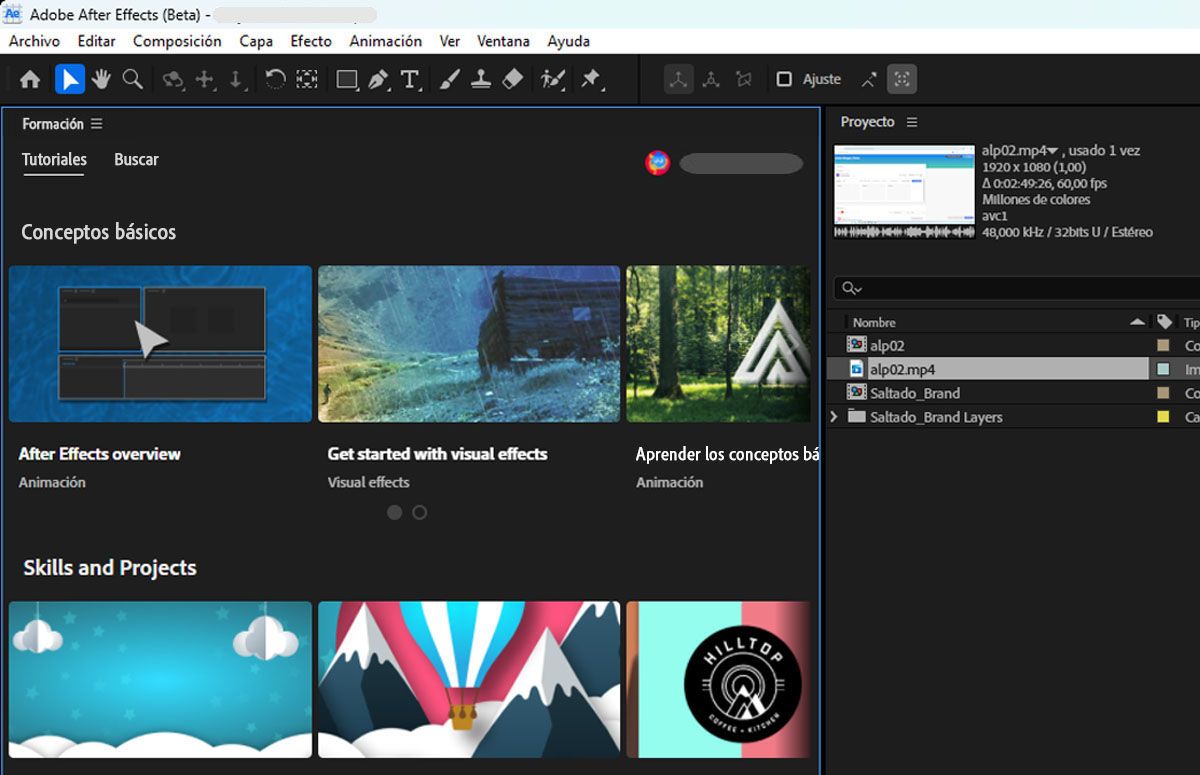Select the Clone Stamp tool
Viewport: 1200px width, 775px height.
click(481, 79)
